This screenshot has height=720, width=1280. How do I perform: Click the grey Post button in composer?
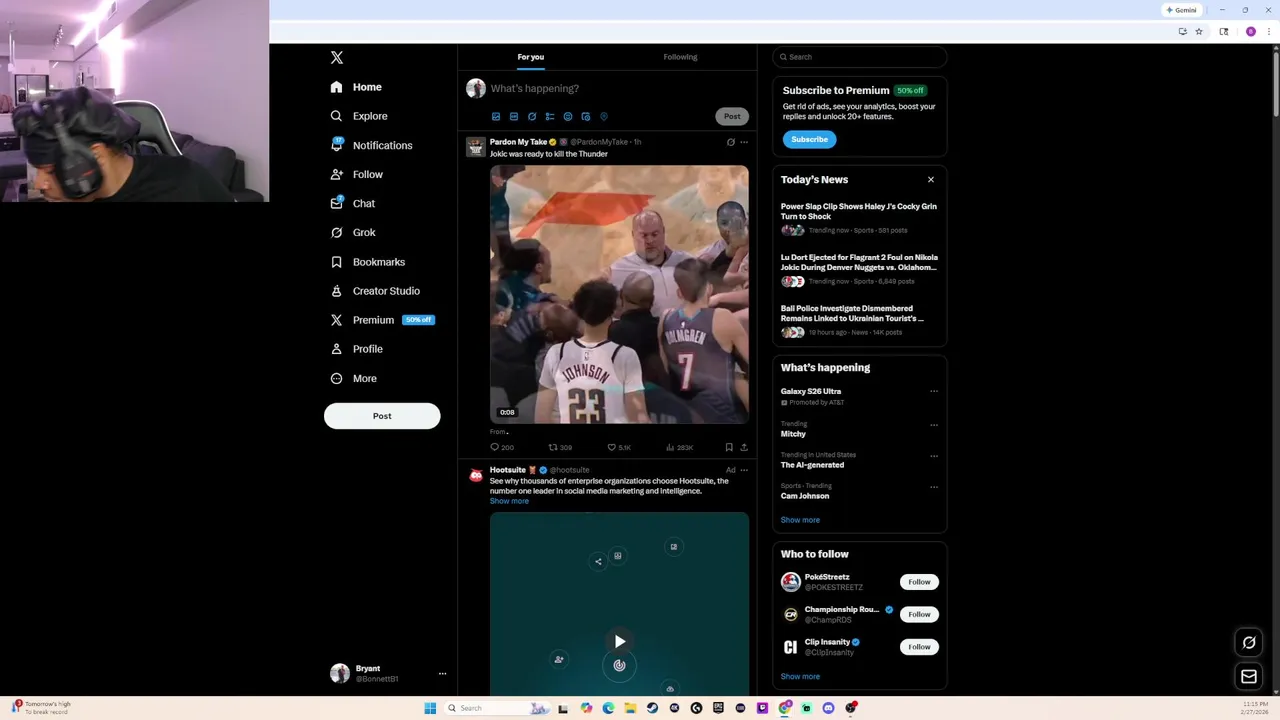732,116
